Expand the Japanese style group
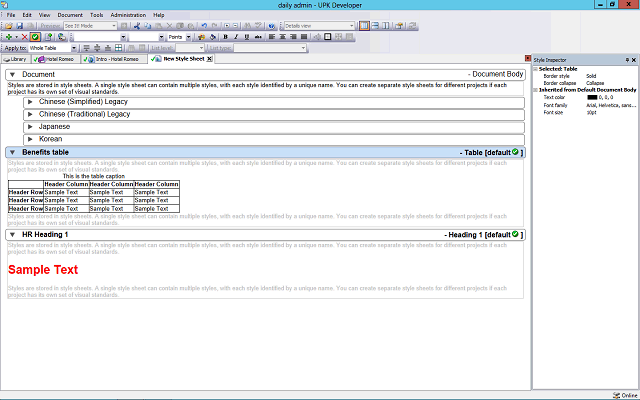 point(30,126)
